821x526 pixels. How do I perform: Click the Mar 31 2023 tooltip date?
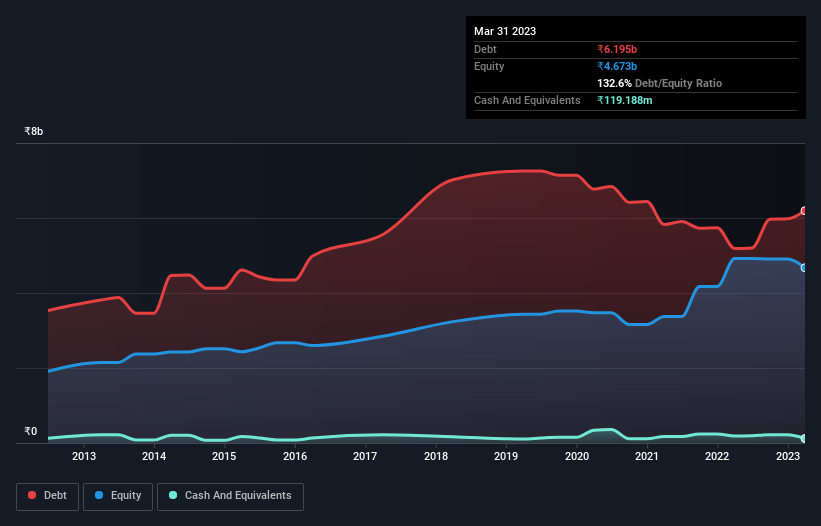point(505,31)
